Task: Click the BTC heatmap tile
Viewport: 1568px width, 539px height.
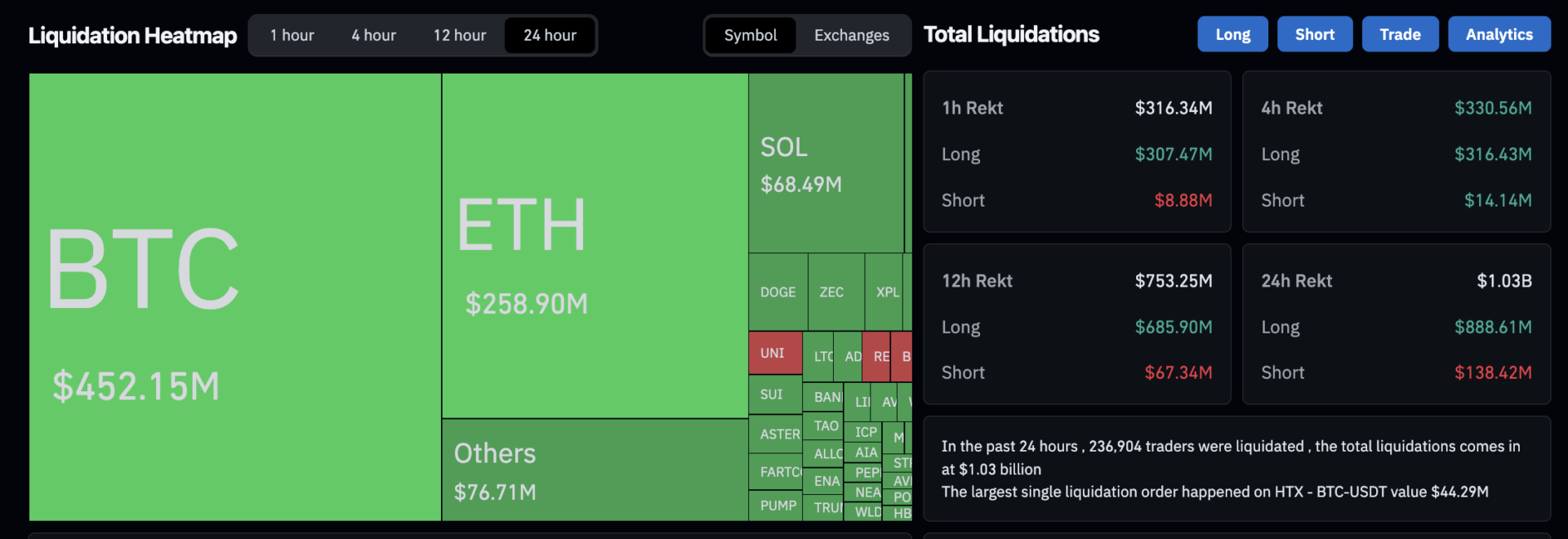Action: pos(235,296)
